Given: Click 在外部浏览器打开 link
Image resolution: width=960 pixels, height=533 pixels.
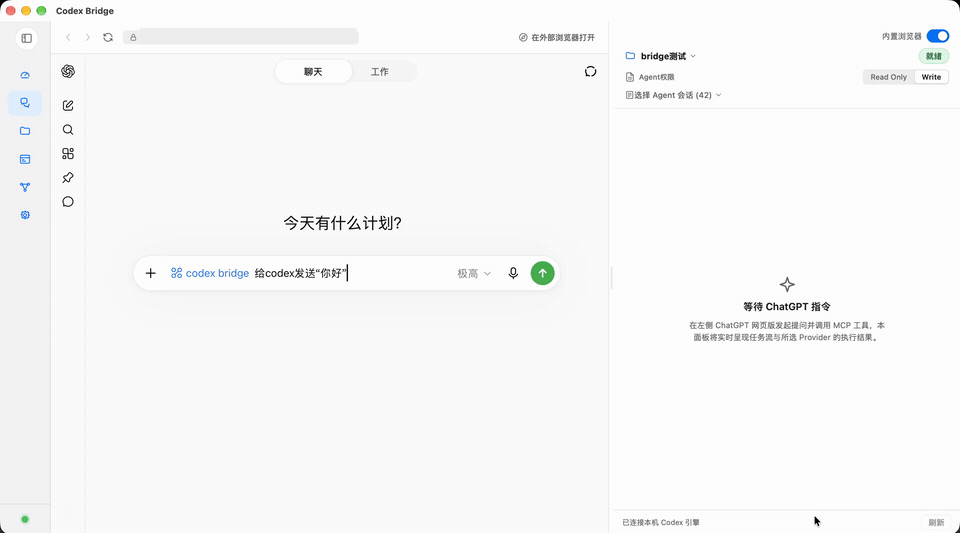Looking at the screenshot, I should point(557,37).
